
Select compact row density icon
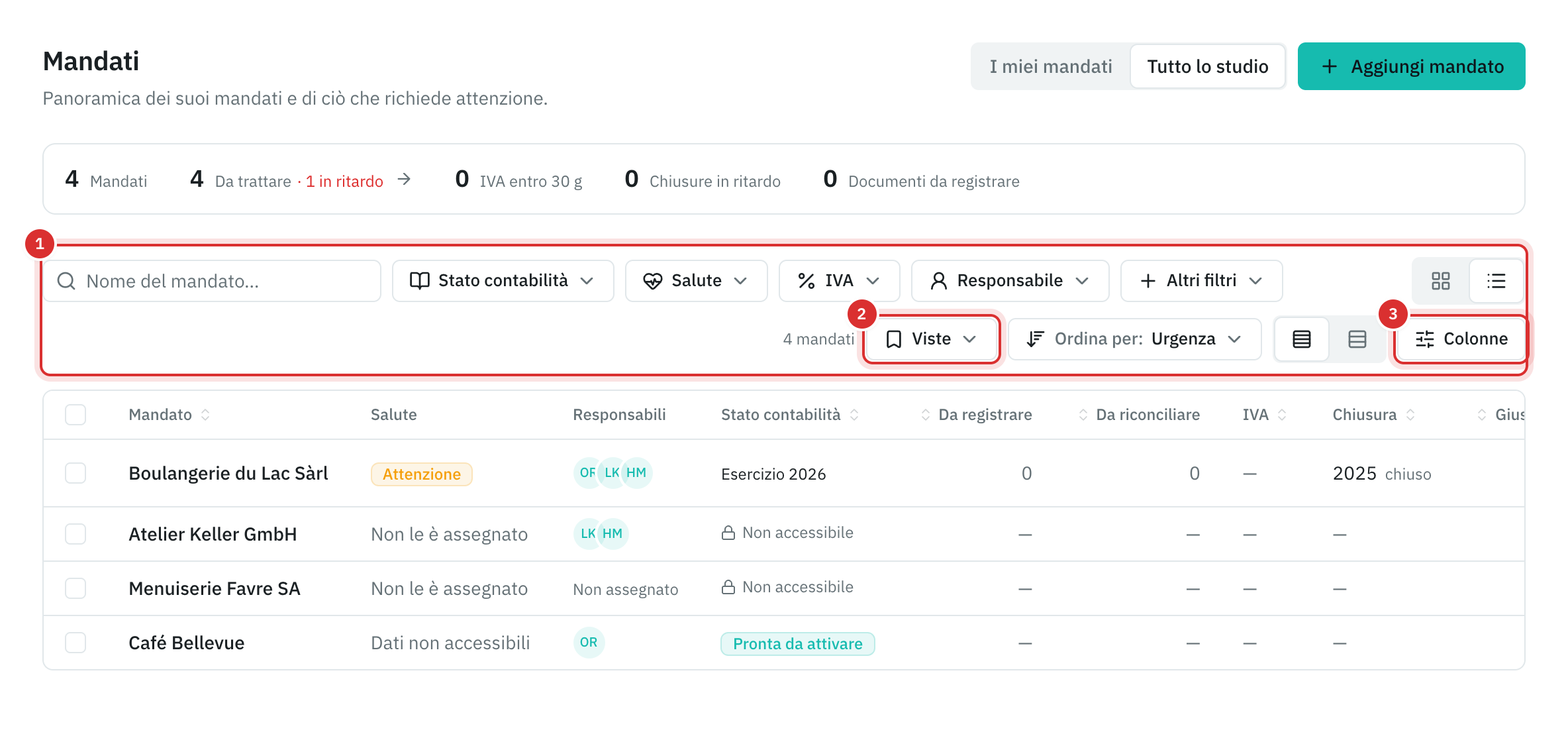1301,339
